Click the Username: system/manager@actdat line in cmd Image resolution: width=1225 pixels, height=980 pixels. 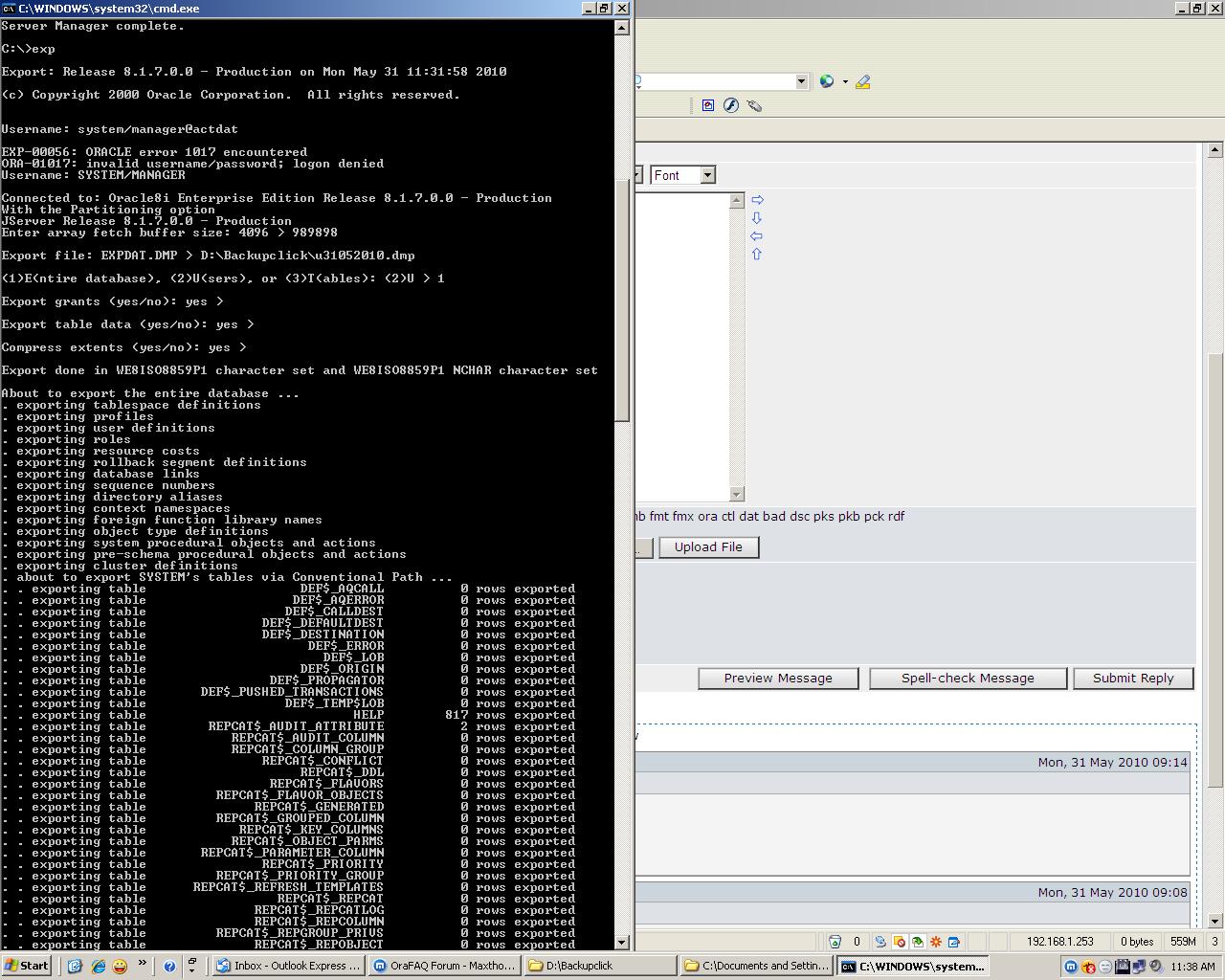pos(120,129)
